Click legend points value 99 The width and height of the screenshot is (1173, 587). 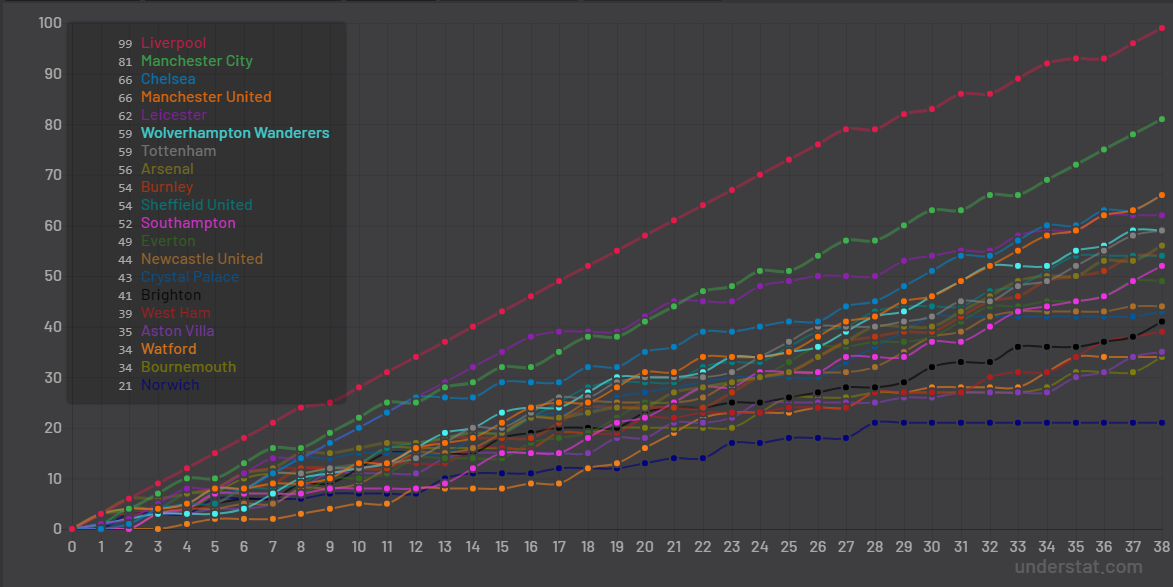point(125,43)
